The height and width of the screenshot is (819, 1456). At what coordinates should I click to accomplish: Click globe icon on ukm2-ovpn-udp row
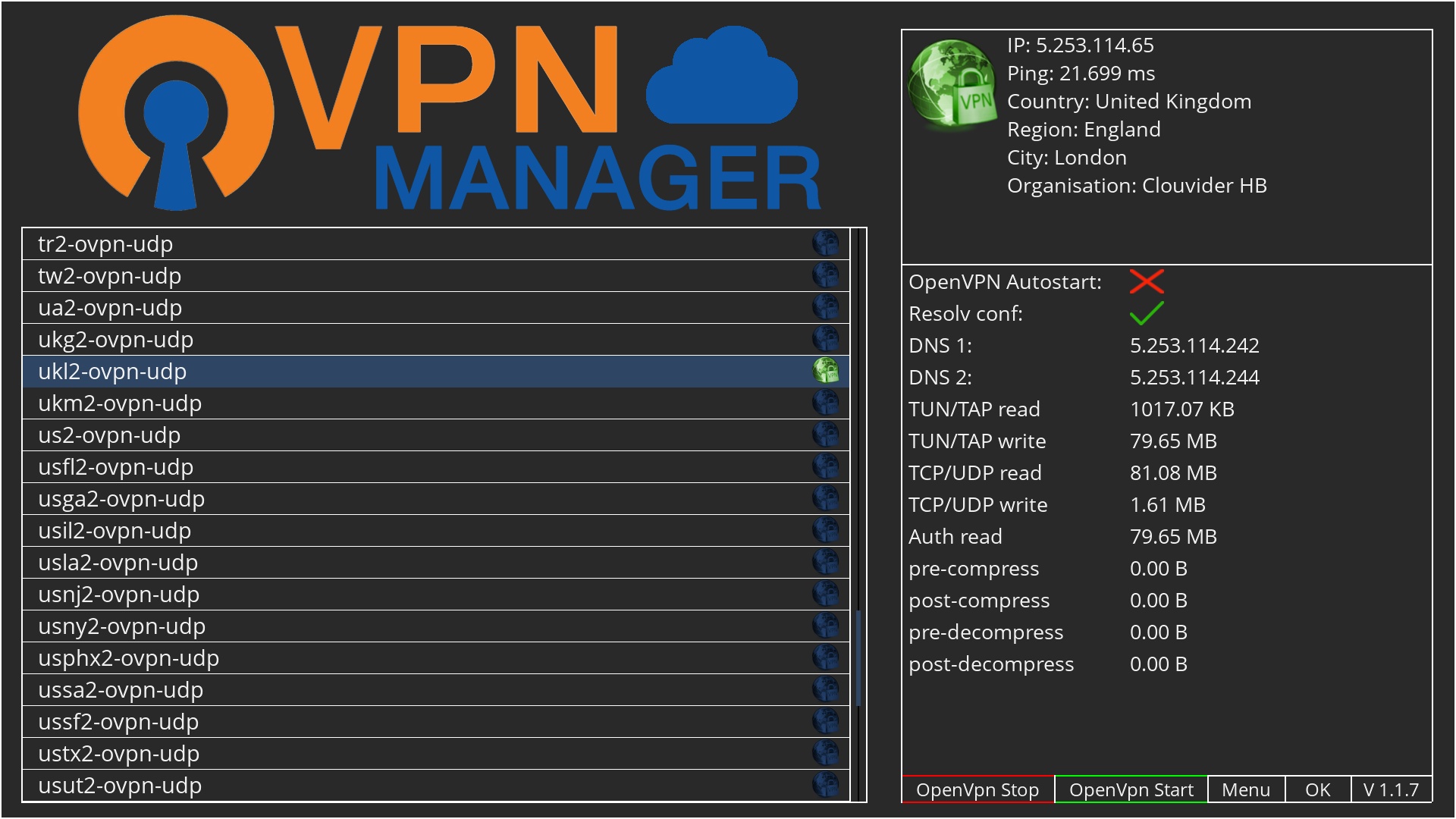tap(826, 403)
